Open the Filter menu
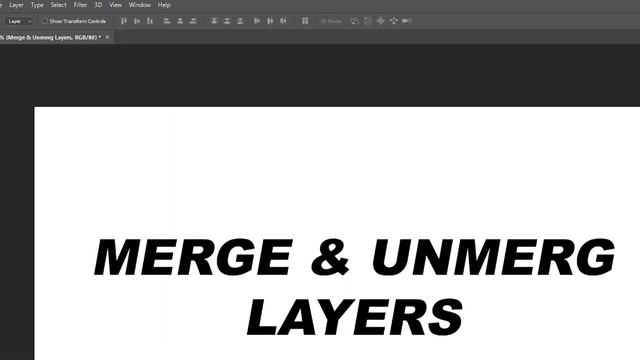This screenshot has width=640, height=360. tap(80, 5)
